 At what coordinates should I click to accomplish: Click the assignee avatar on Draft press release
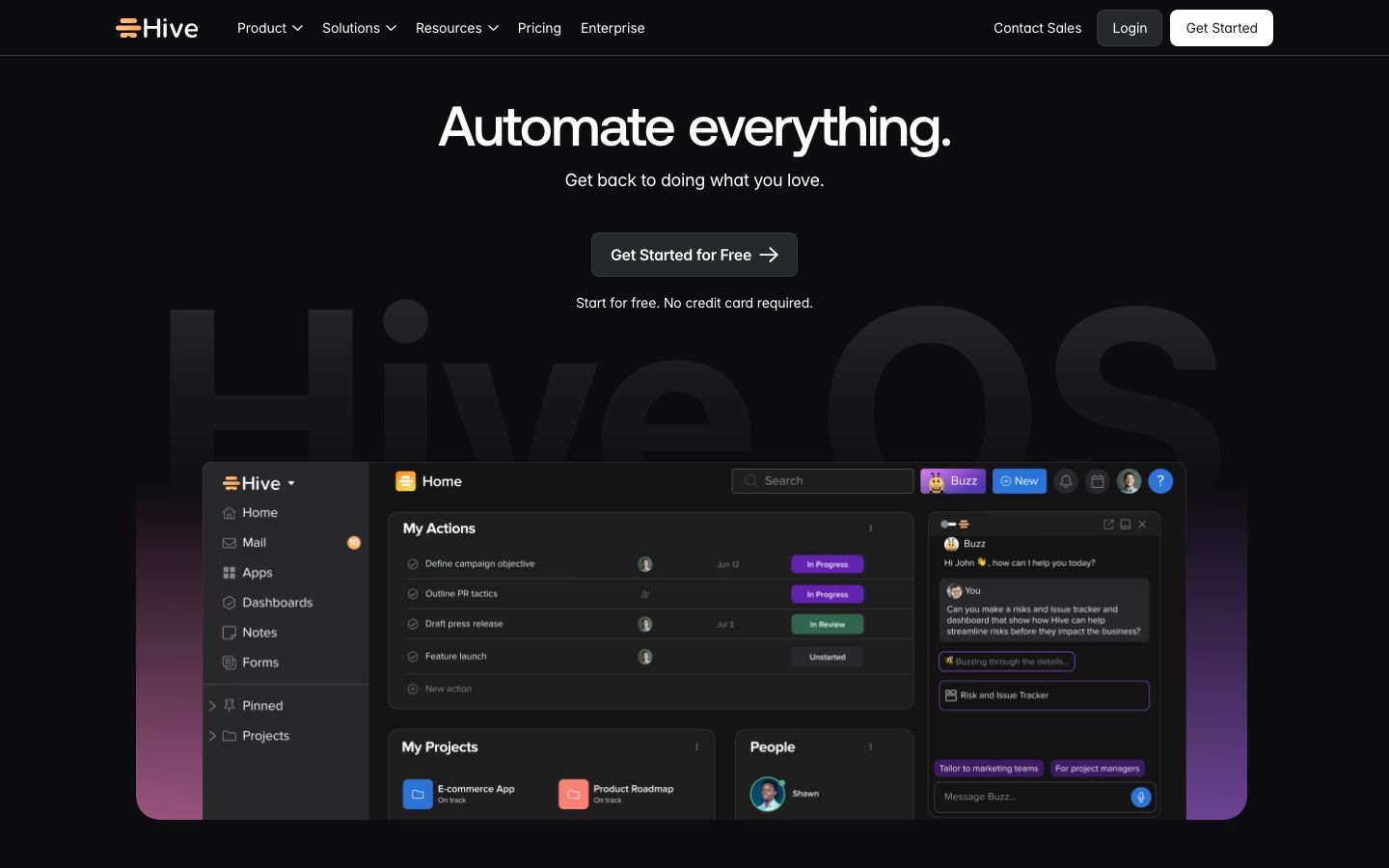(645, 625)
